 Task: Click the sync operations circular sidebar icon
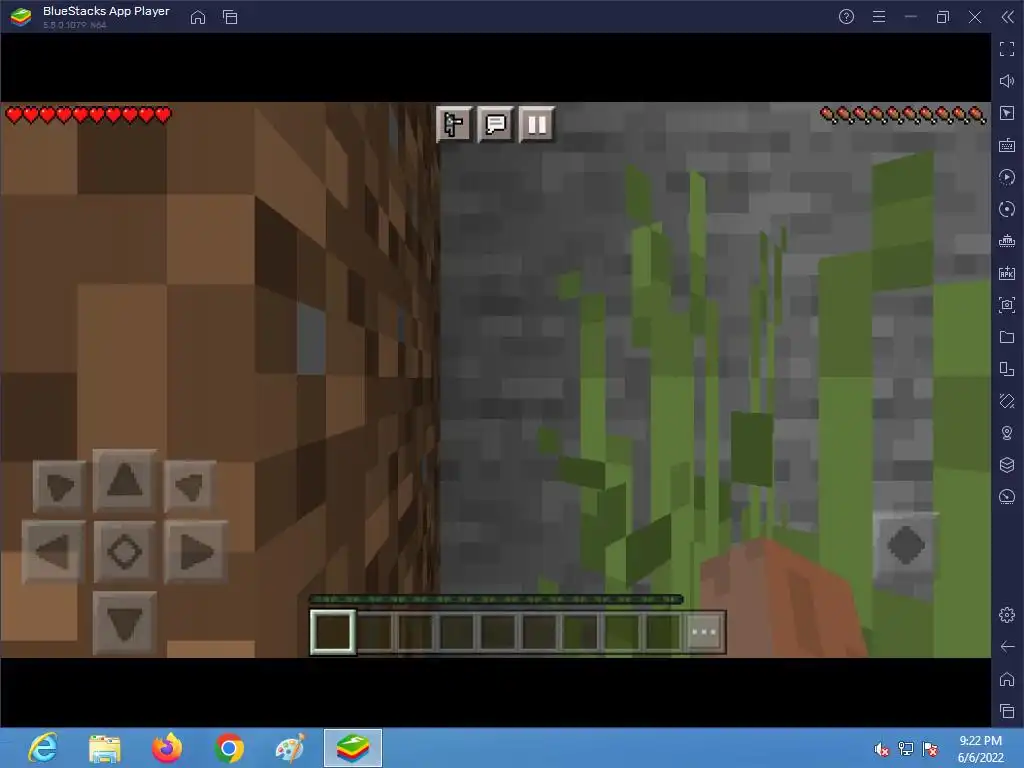(x=1007, y=209)
